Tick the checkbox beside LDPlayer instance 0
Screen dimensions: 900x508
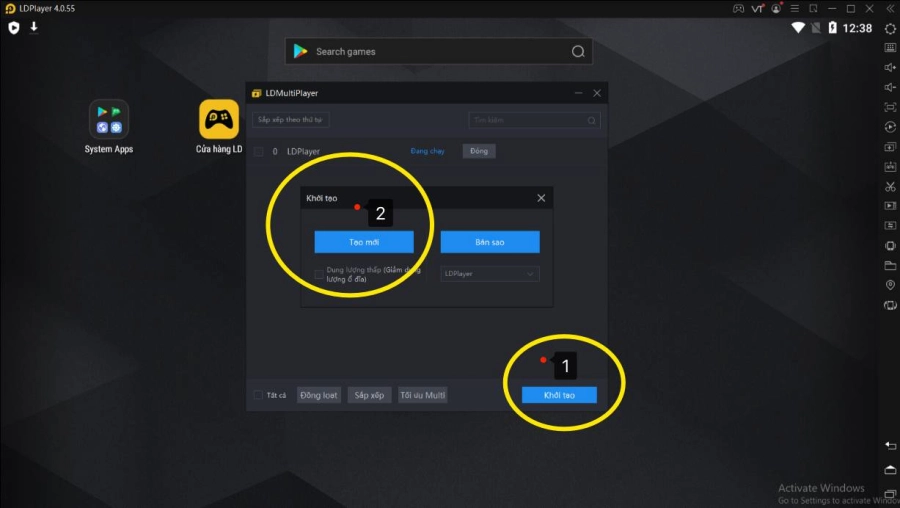(x=258, y=152)
